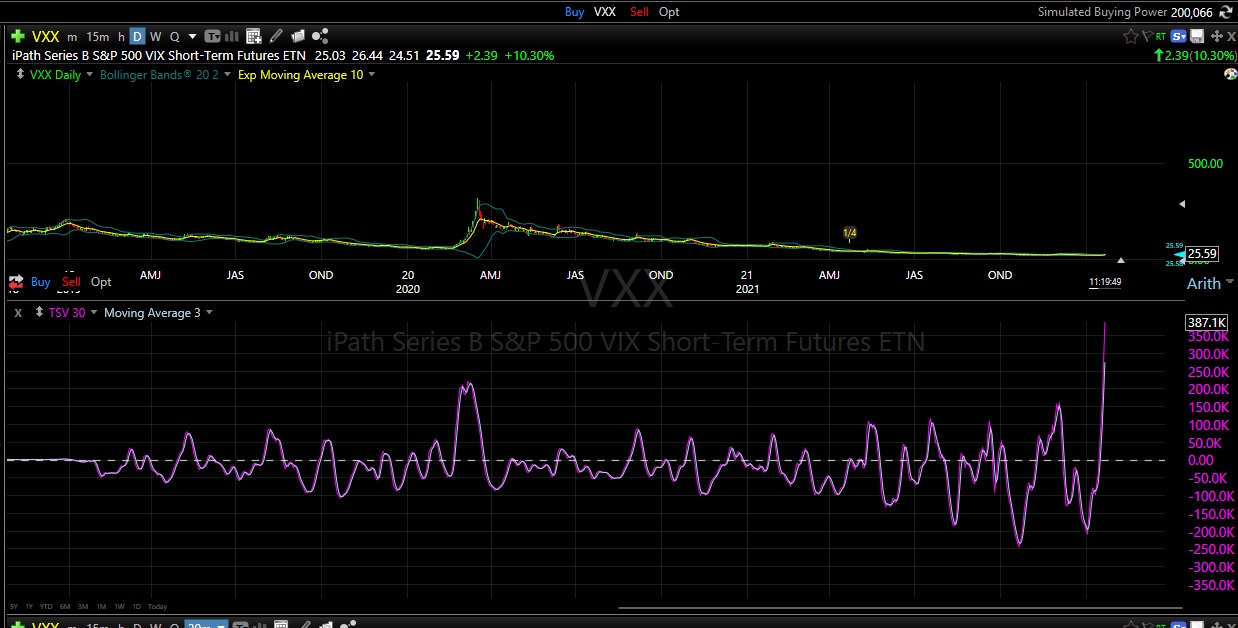Screen dimensions: 1238x628
Task: Select the 3M range shortcut
Action: point(83,606)
